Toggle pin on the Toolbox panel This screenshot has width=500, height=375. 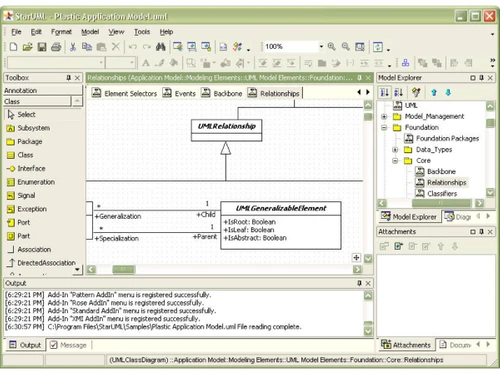tap(69, 78)
